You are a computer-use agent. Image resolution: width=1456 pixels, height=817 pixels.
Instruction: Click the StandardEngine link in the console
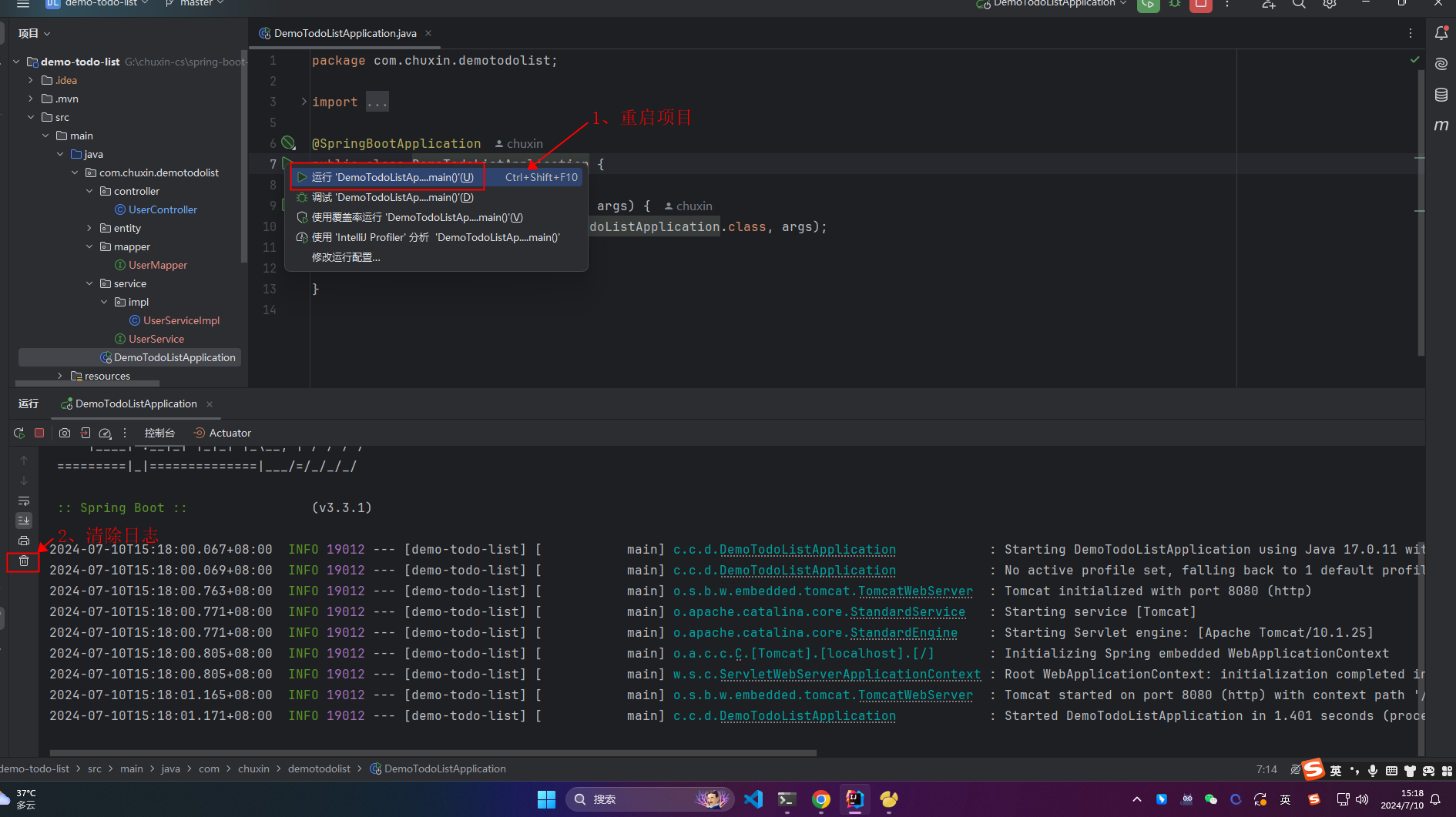point(904,632)
